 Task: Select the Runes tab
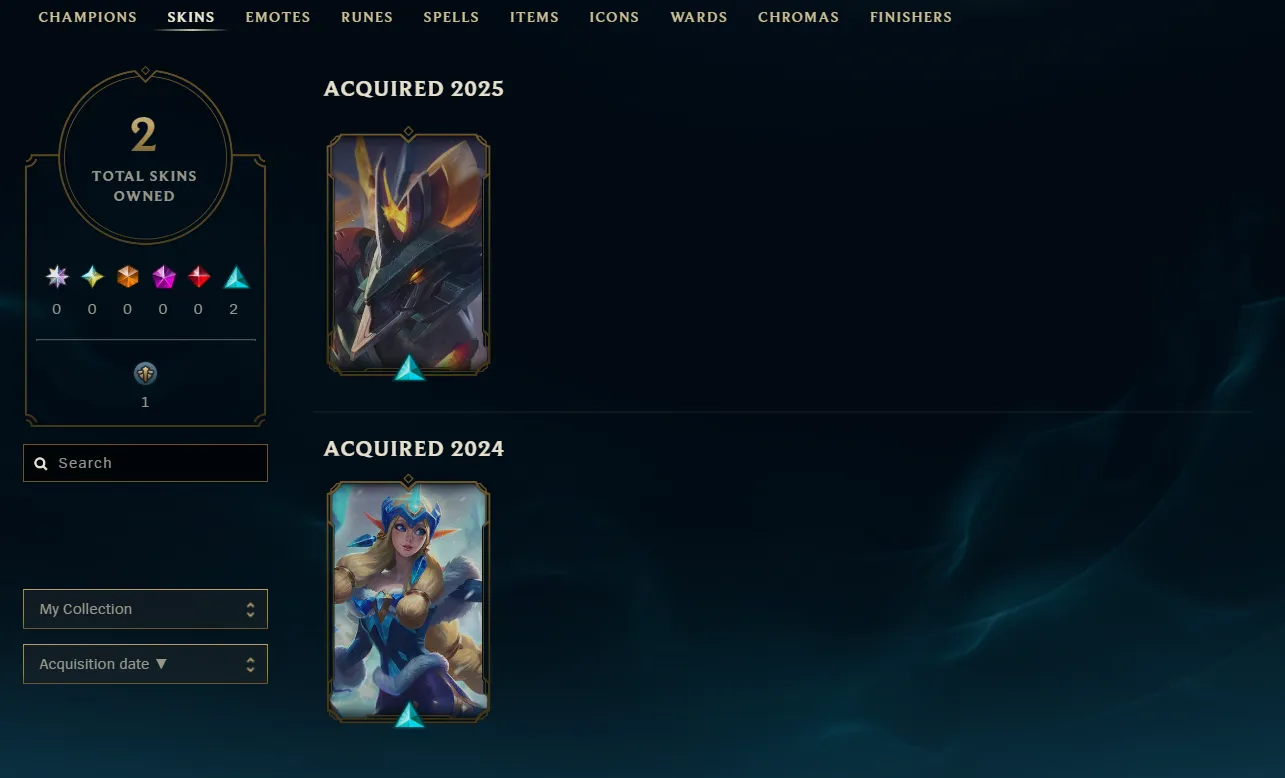[x=367, y=17]
